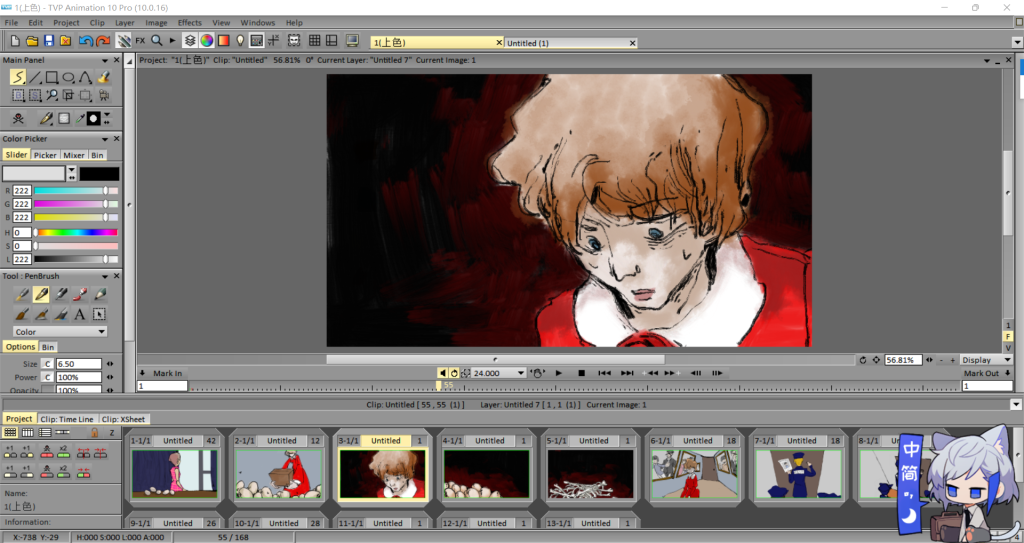This screenshot has height=543, width=1024.
Task: Click the undo arrow in toolbar
Action: click(86, 41)
